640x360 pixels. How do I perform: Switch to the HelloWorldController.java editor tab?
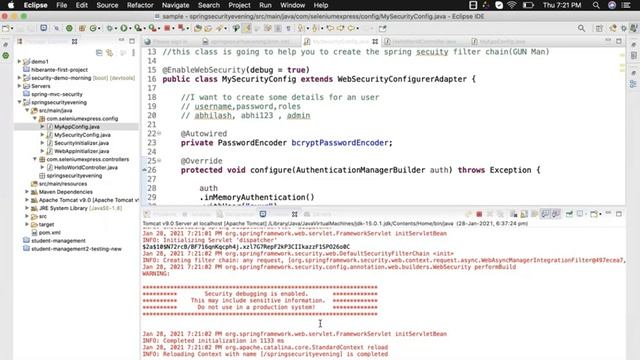[420, 41]
